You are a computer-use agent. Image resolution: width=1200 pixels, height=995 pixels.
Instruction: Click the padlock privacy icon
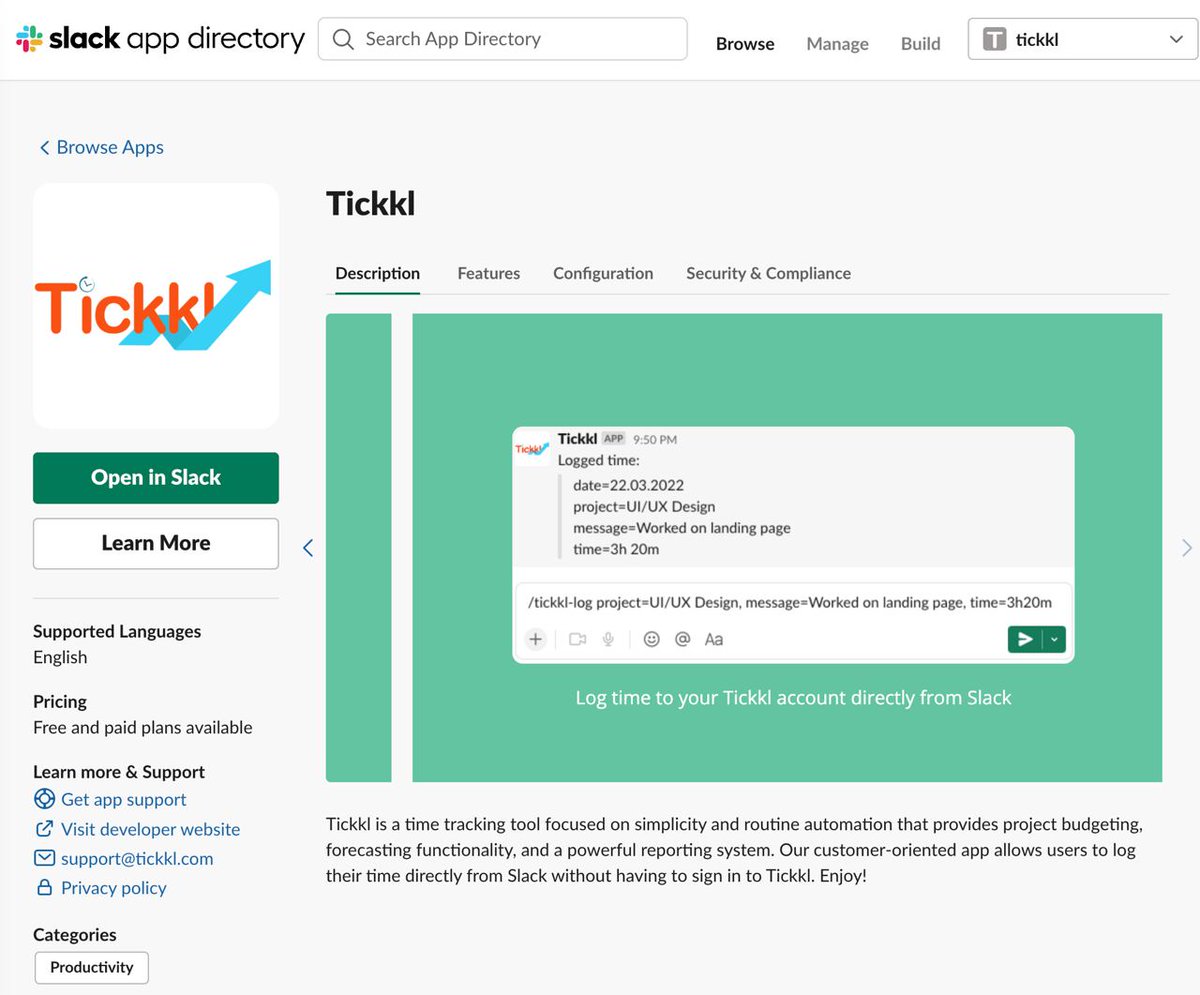tap(44, 887)
